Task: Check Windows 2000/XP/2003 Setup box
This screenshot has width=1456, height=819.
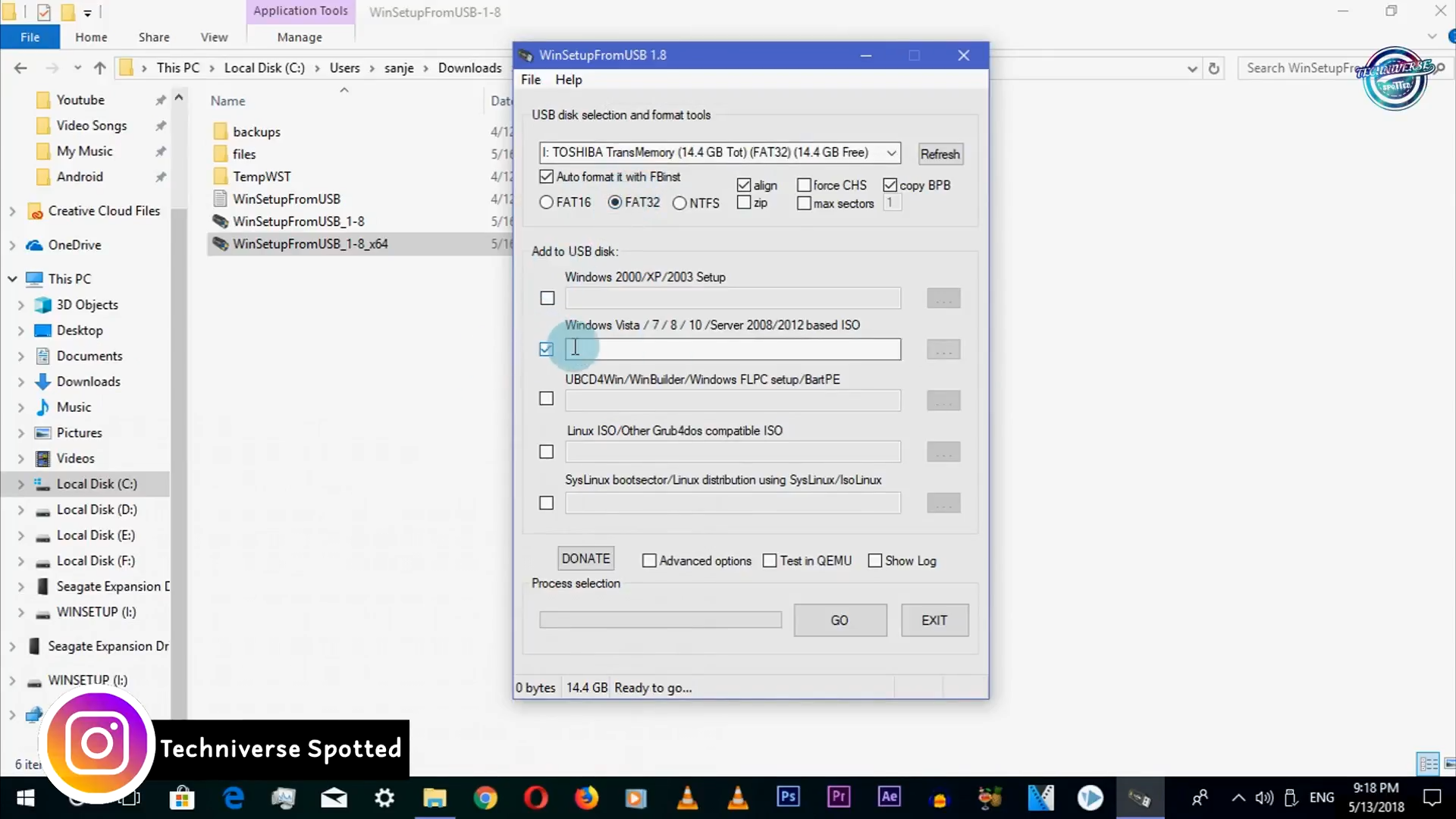Action: [x=547, y=298]
